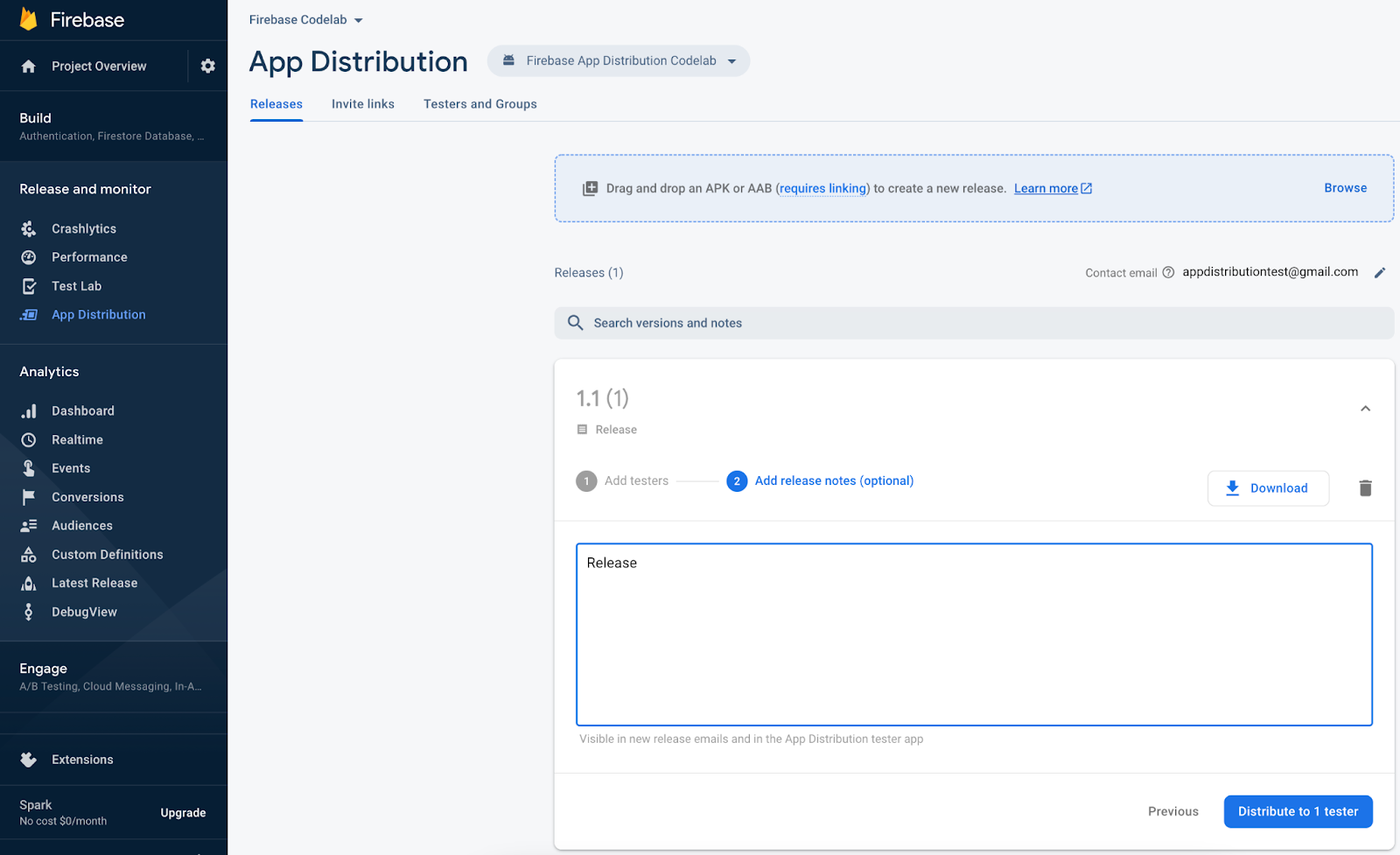Open Test Lab in sidebar
The image size is (1400, 855).
[76, 286]
